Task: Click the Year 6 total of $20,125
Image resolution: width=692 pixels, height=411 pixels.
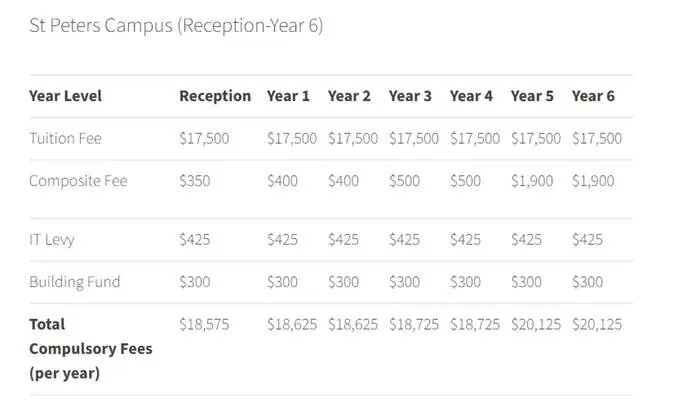Action: (597, 324)
